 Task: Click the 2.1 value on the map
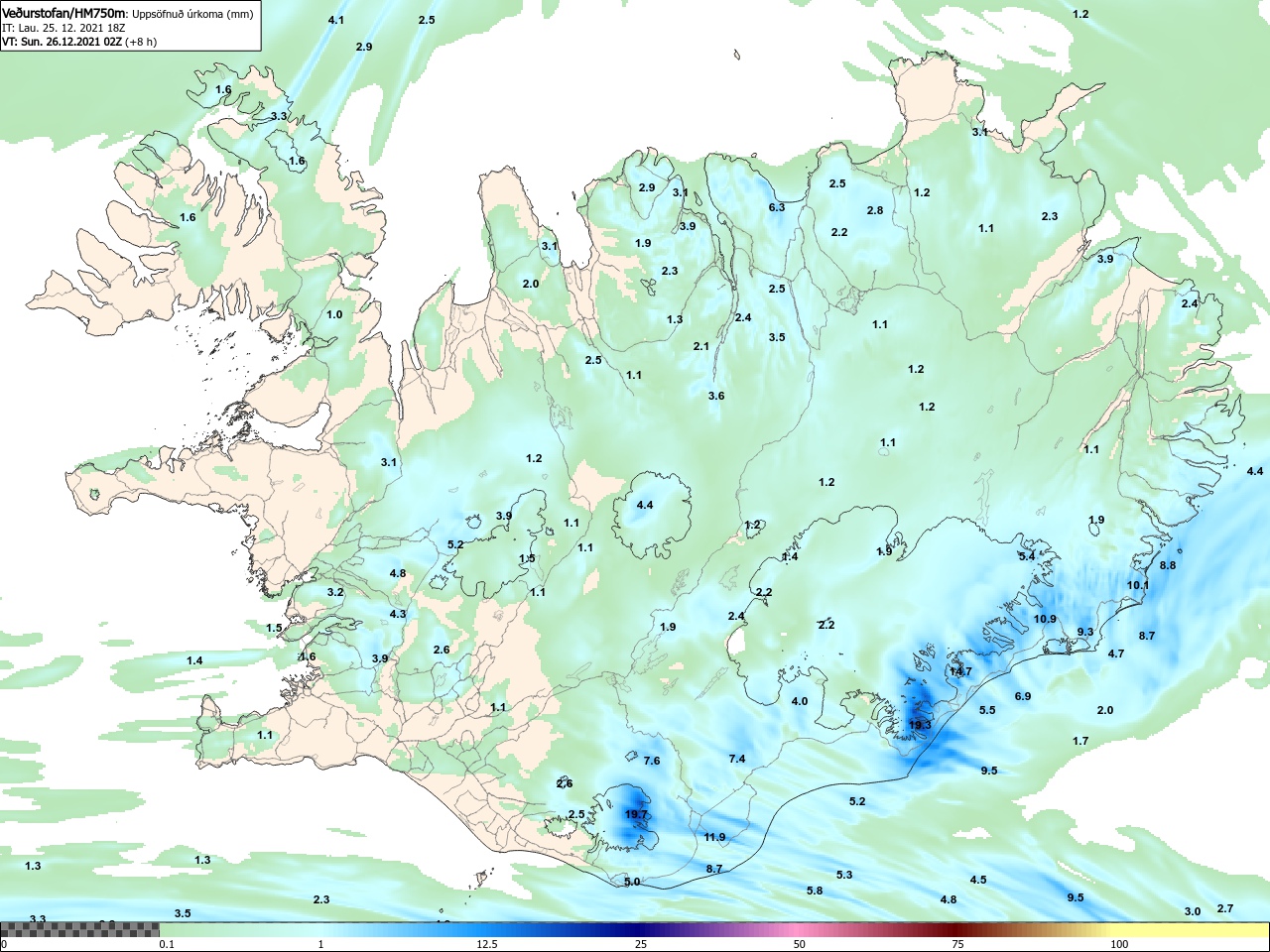click(x=701, y=347)
